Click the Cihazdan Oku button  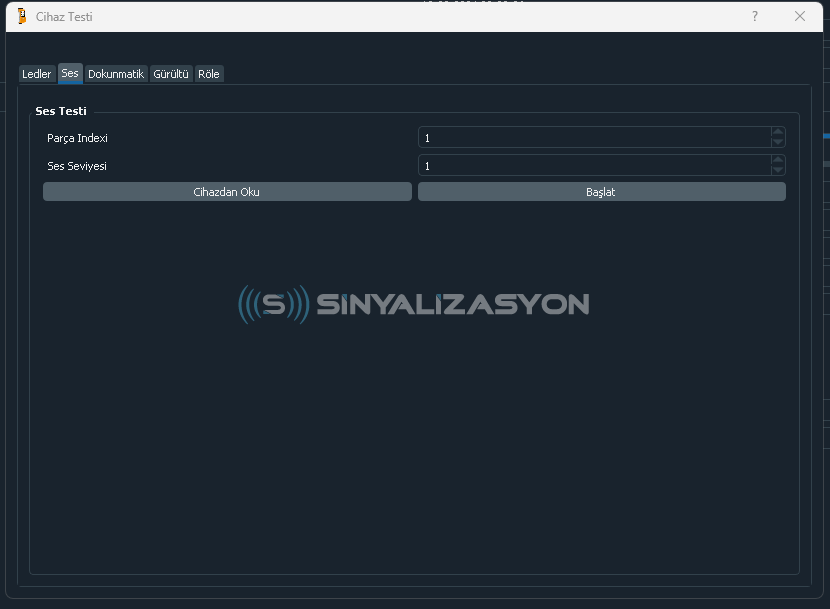(x=227, y=192)
